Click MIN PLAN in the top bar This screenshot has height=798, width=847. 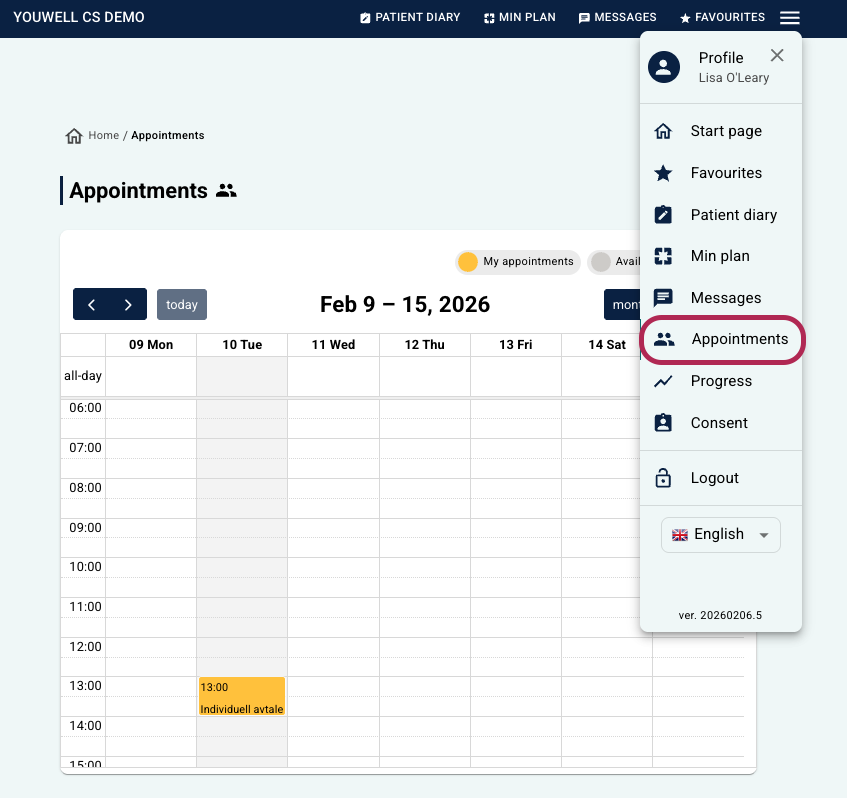[x=520, y=17]
